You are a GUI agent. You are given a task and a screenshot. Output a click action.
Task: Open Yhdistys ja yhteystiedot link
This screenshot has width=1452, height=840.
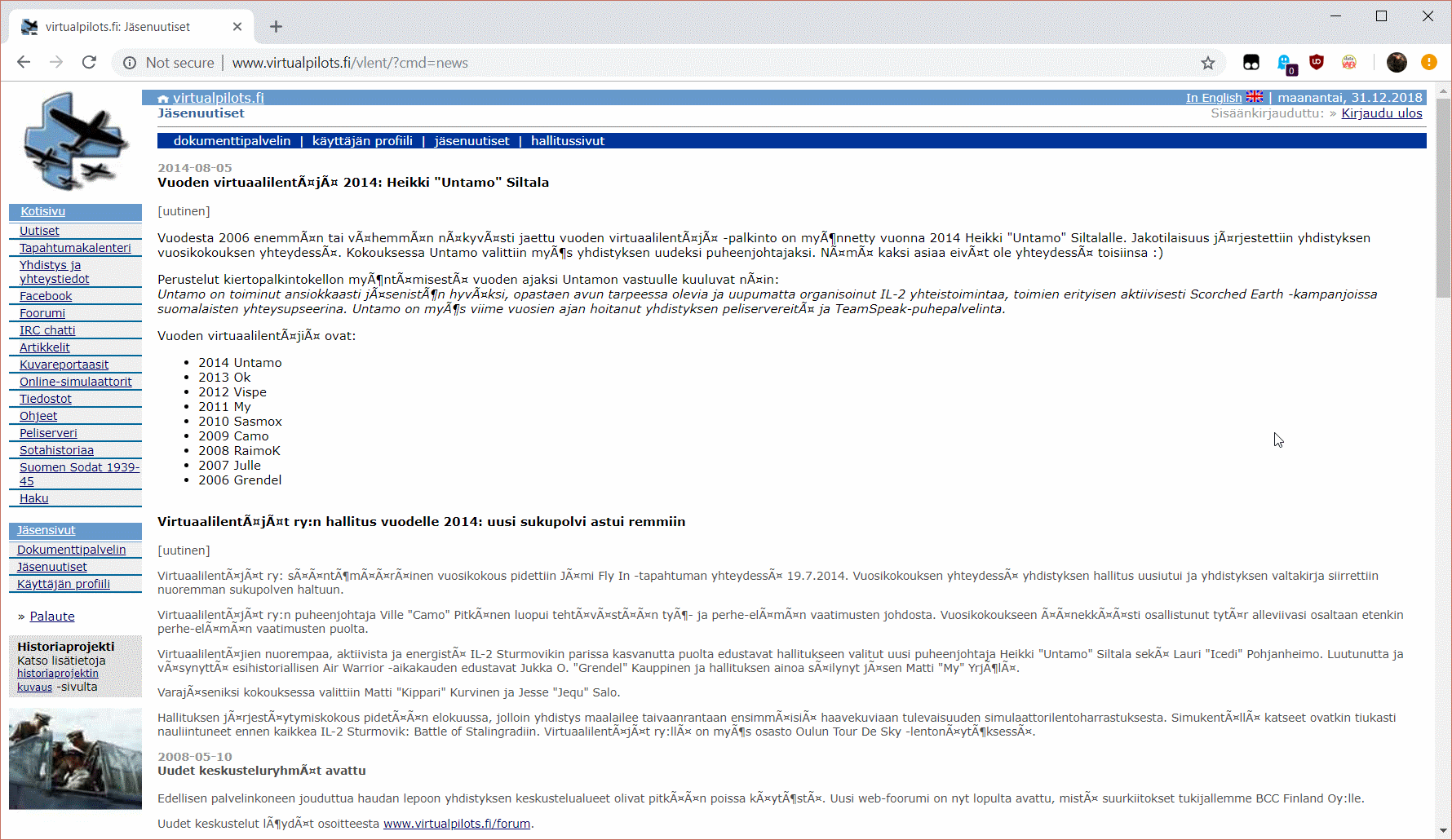click(x=54, y=272)
